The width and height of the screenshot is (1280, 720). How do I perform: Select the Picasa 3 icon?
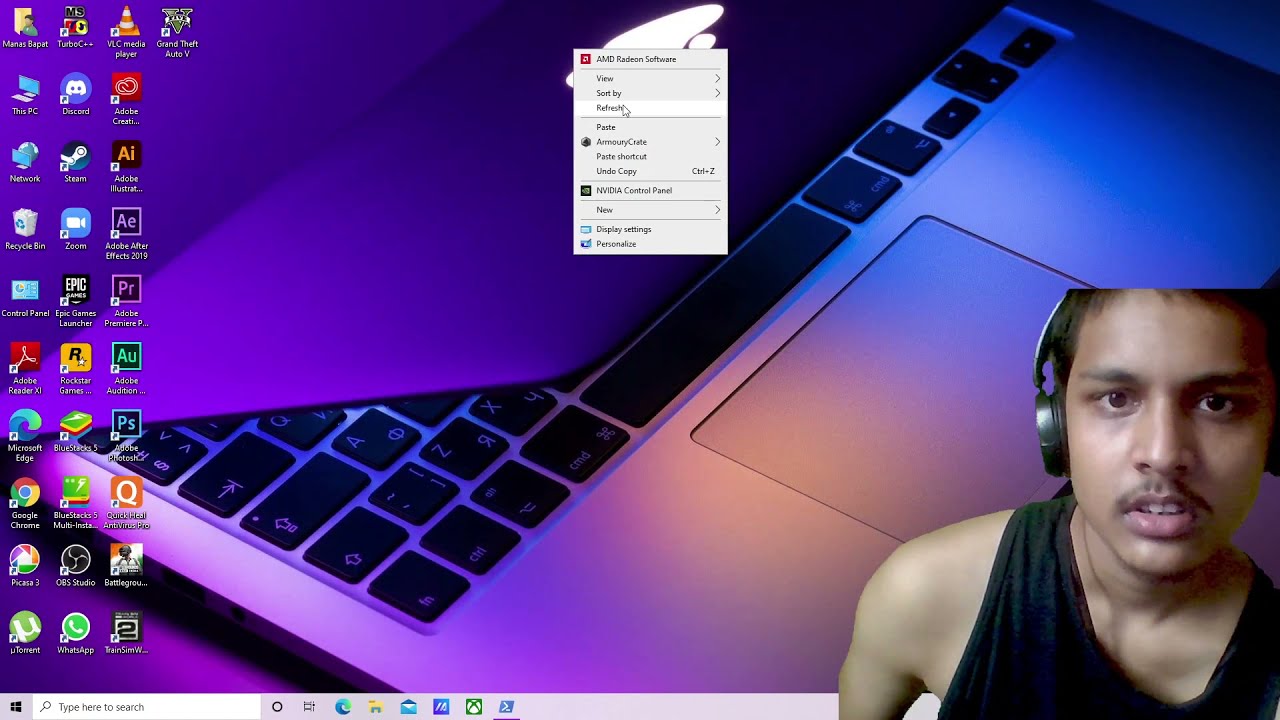25,566
